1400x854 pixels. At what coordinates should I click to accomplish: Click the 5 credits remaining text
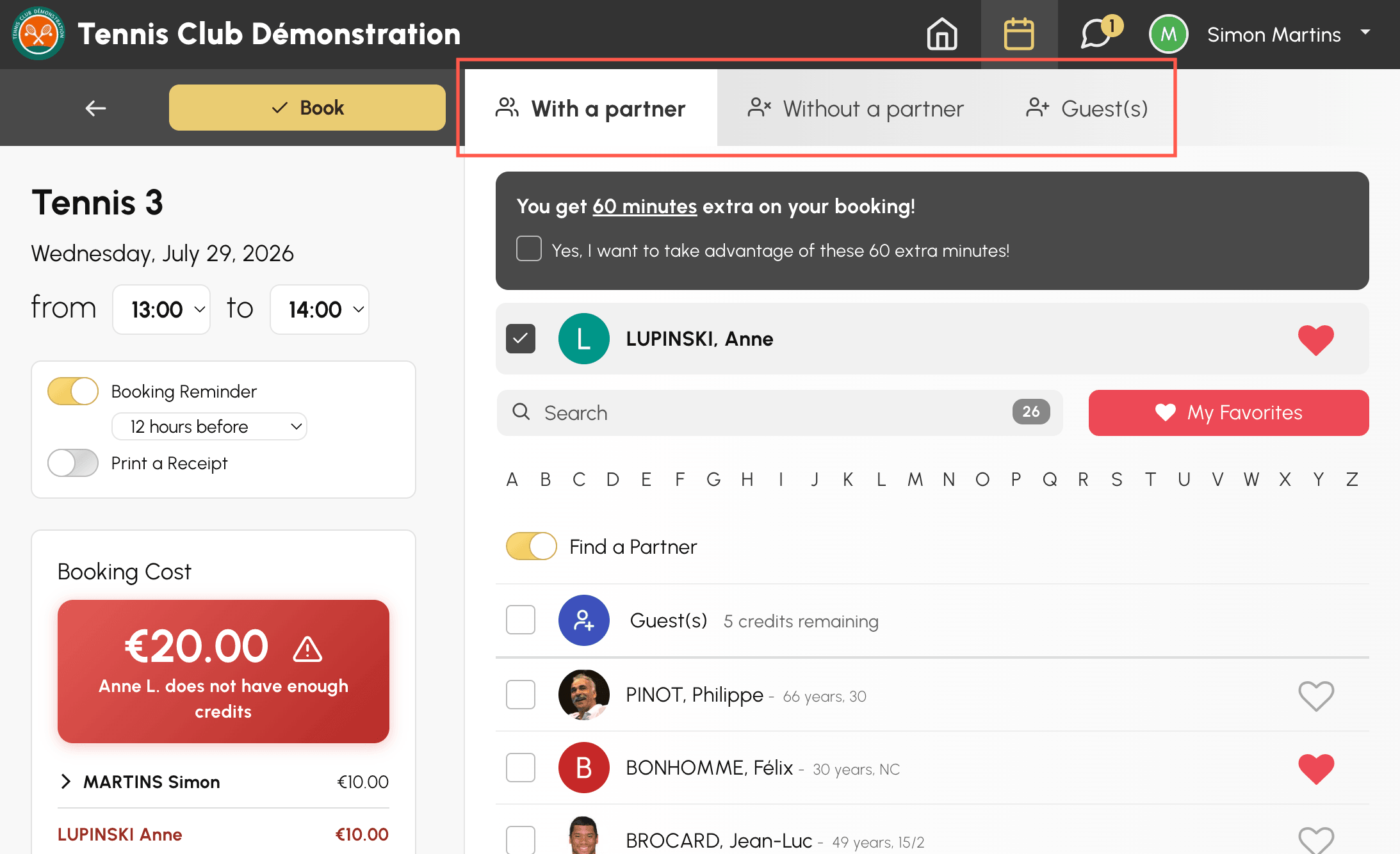801,621
